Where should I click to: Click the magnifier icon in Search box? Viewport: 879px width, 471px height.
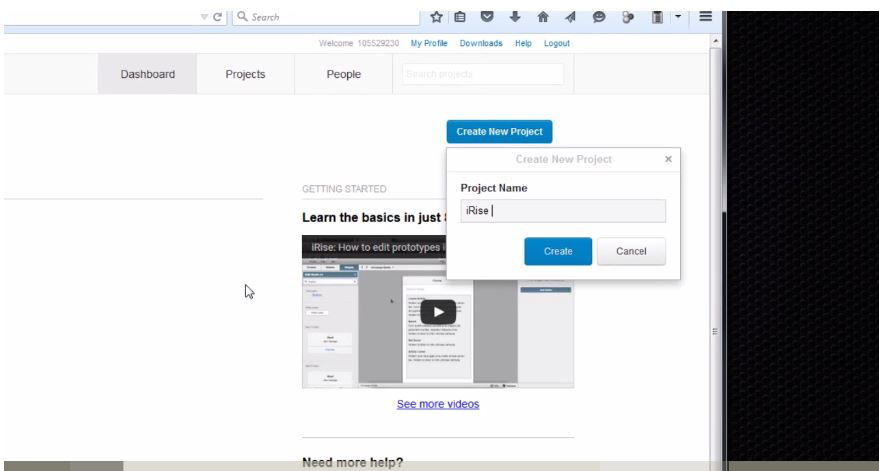click(242, 16)
